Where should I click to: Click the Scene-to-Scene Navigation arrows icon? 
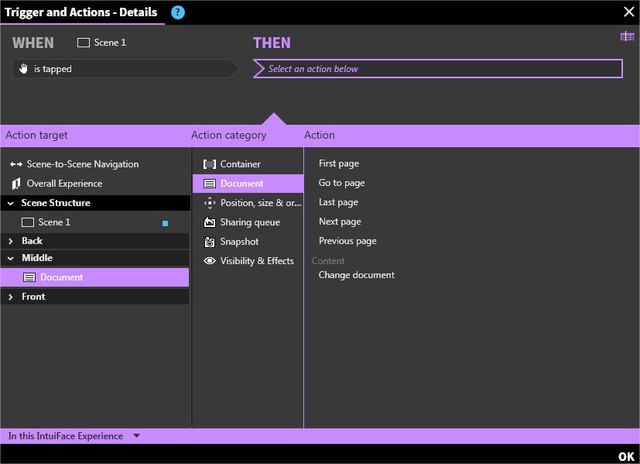point(15,164)
